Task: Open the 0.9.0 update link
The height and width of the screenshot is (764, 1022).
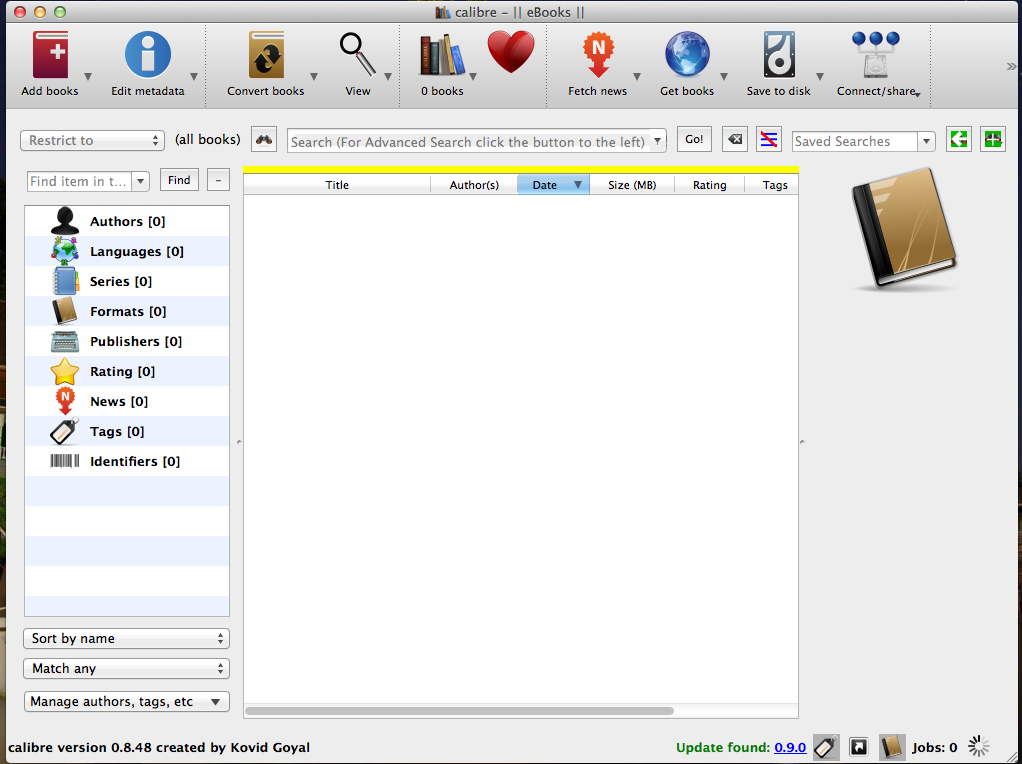Action: pos(789,748)
